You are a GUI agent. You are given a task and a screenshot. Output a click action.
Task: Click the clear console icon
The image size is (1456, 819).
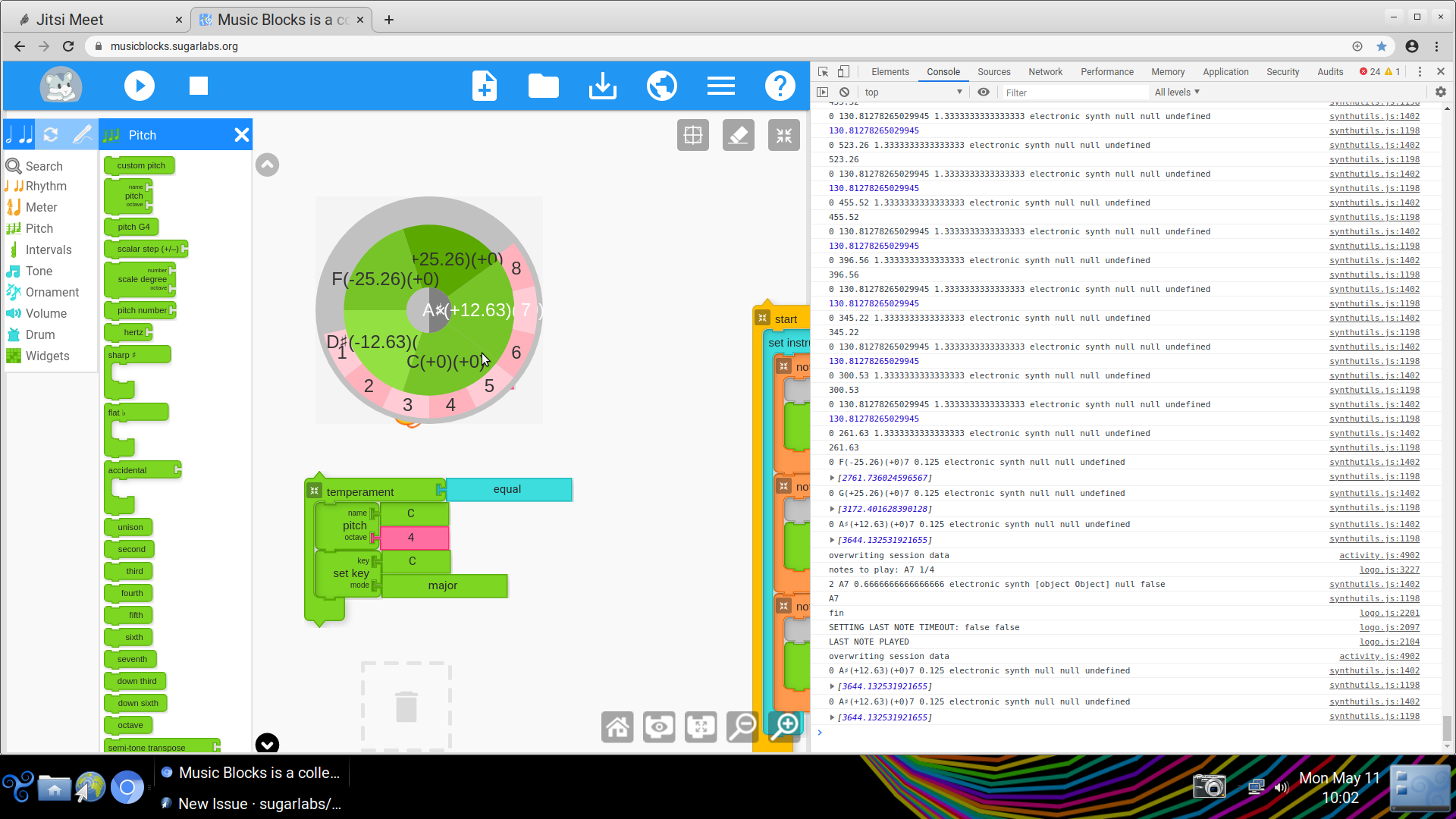click(x=844, y=93)
